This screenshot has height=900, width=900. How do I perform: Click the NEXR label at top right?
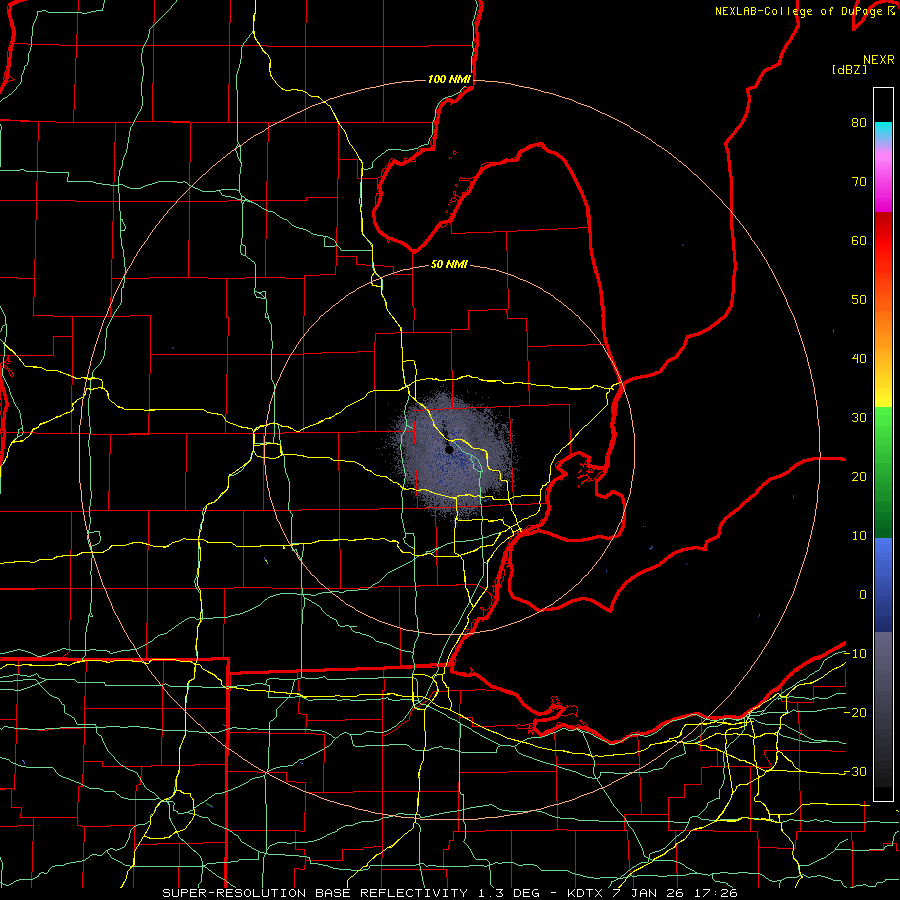[879, 60]
